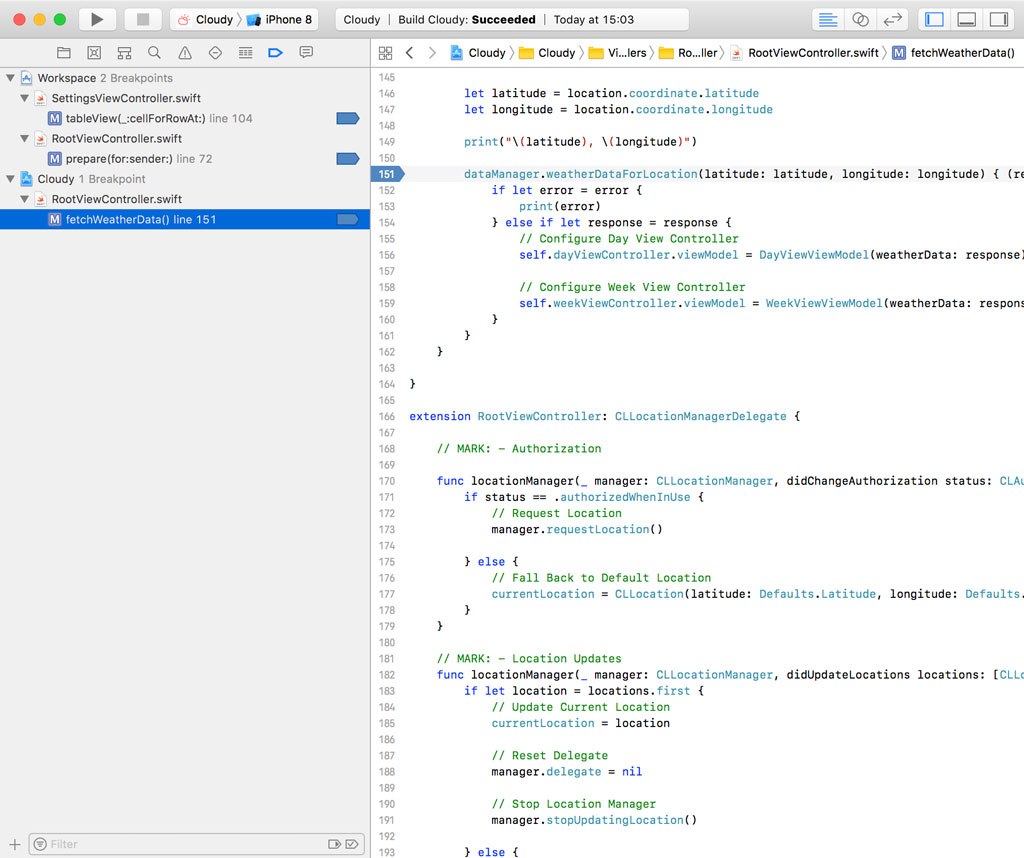Viewport: 1024px width, 858px height.
Task: Open the related items grid icon
Action: [386, 53]
